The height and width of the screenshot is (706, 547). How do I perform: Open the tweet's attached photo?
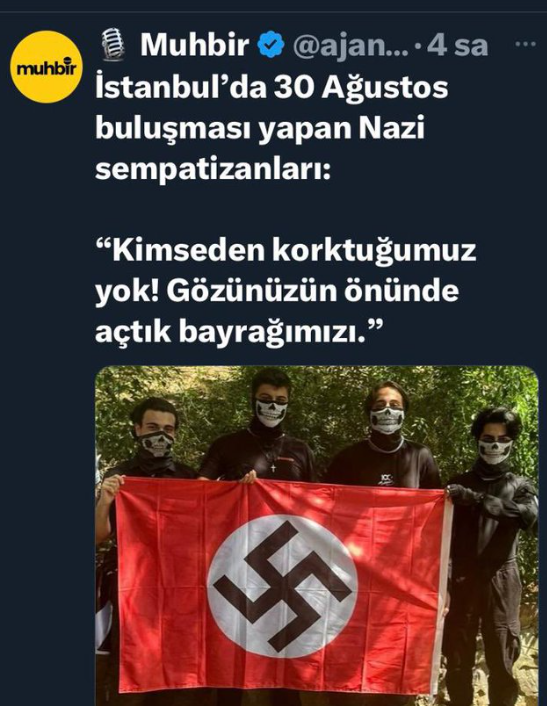pos(317,536)
